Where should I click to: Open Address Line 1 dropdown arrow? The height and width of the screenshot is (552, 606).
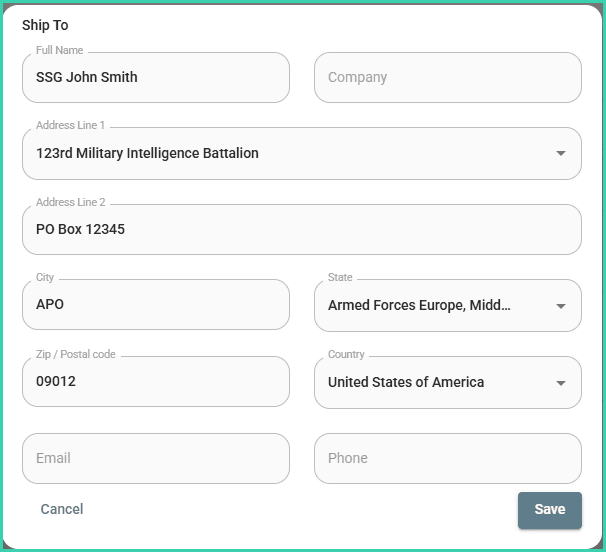pyautogui.click(x=560, y=154)
